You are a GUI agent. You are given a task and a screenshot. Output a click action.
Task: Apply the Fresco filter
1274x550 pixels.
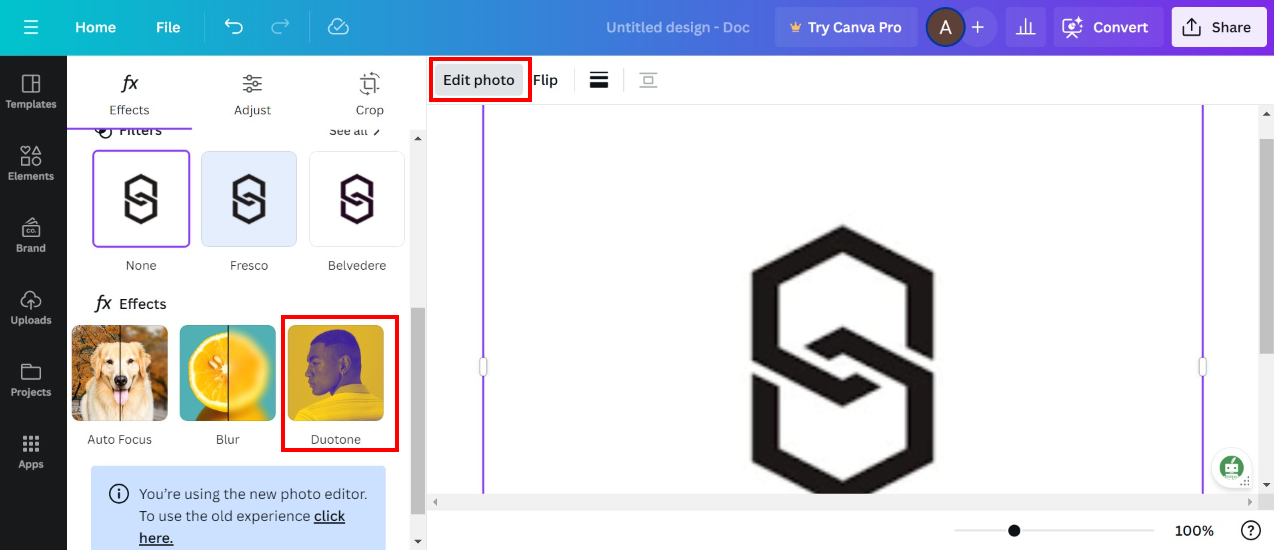click(x=249, y=199)
